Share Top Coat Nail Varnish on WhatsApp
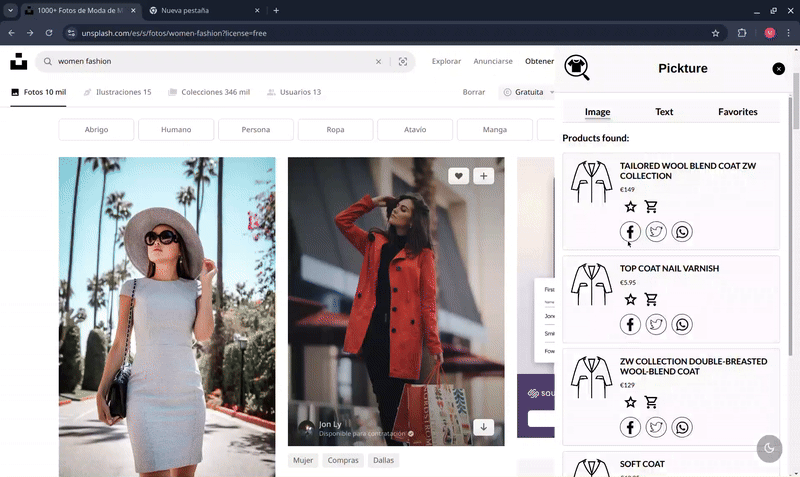The width and height of the screenshot is (800, 477). point(682,324)
